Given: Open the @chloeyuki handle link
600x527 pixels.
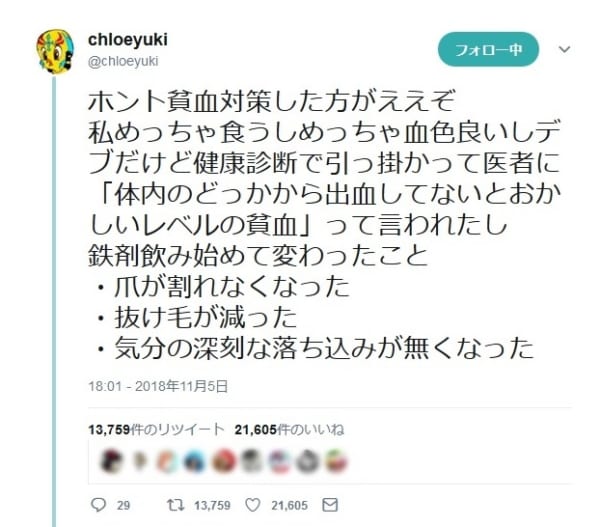Looking at the screenshot, I should [x=123, y=61].
